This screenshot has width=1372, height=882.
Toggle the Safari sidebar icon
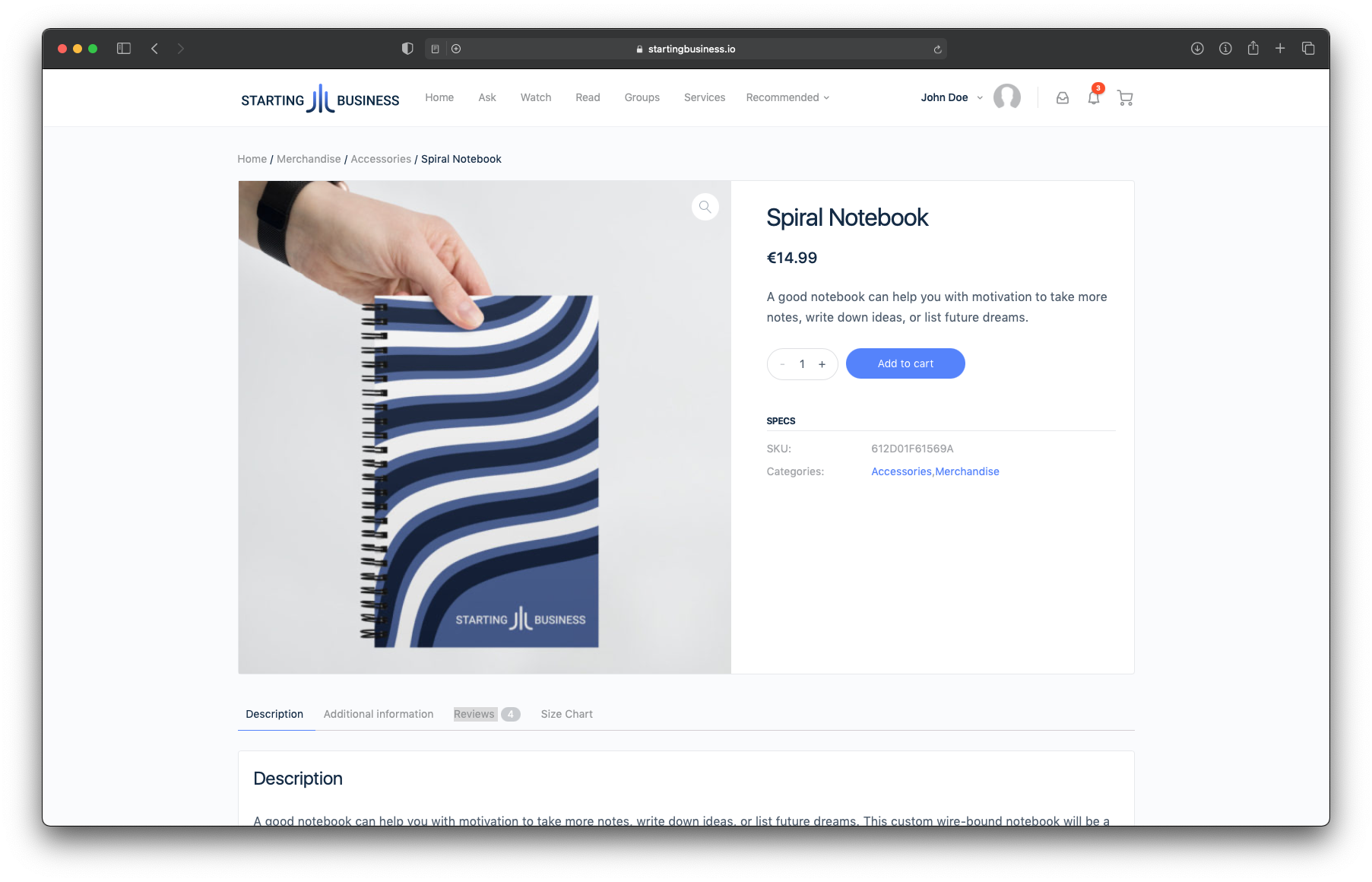tap(124, 49)
